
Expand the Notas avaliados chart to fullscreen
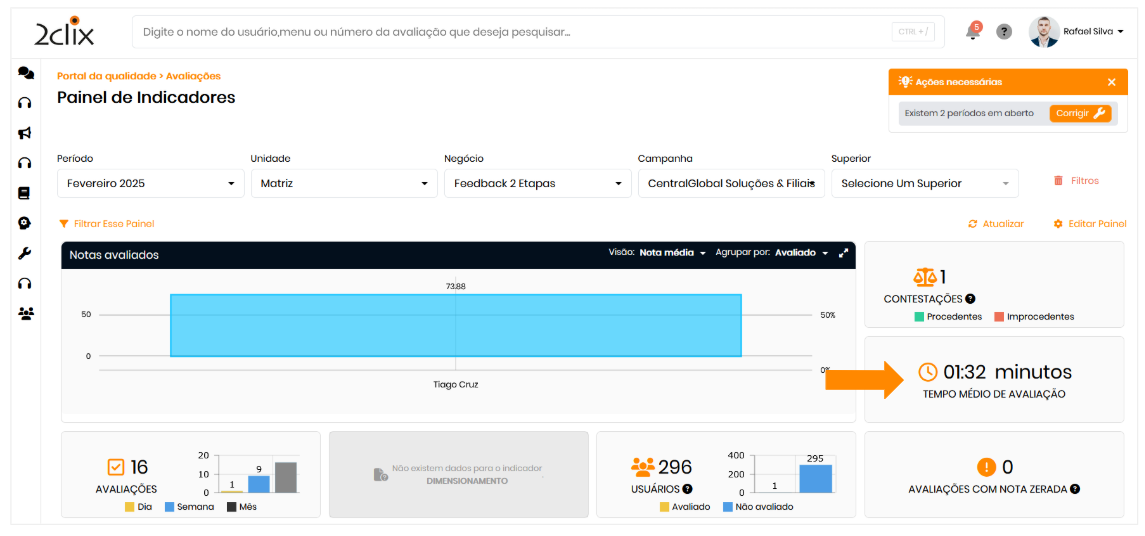point(843,253)
